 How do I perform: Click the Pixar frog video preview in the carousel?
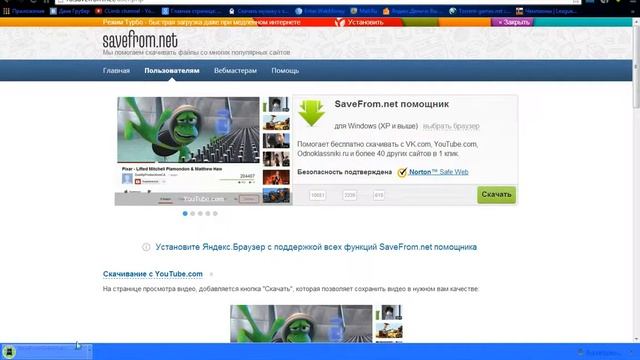coord(189,130)
